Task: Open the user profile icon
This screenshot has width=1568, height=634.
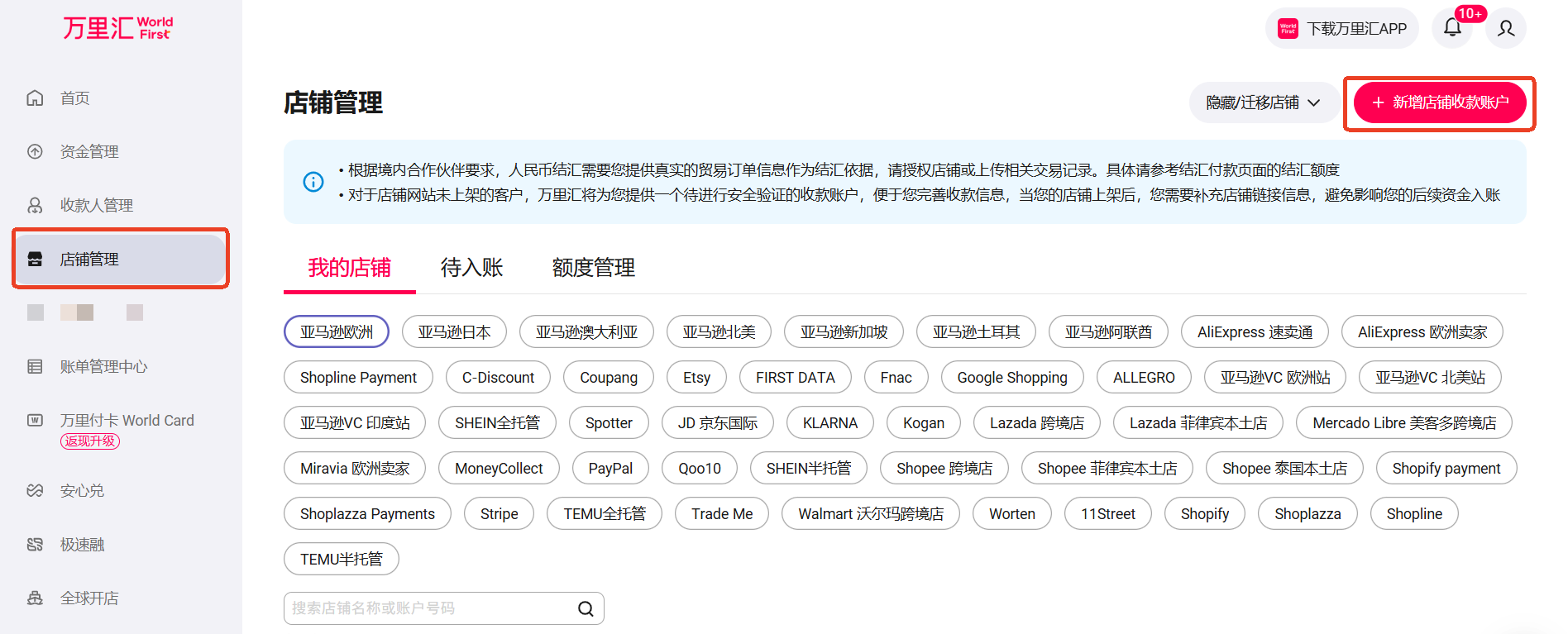Action: [1506, 28]
